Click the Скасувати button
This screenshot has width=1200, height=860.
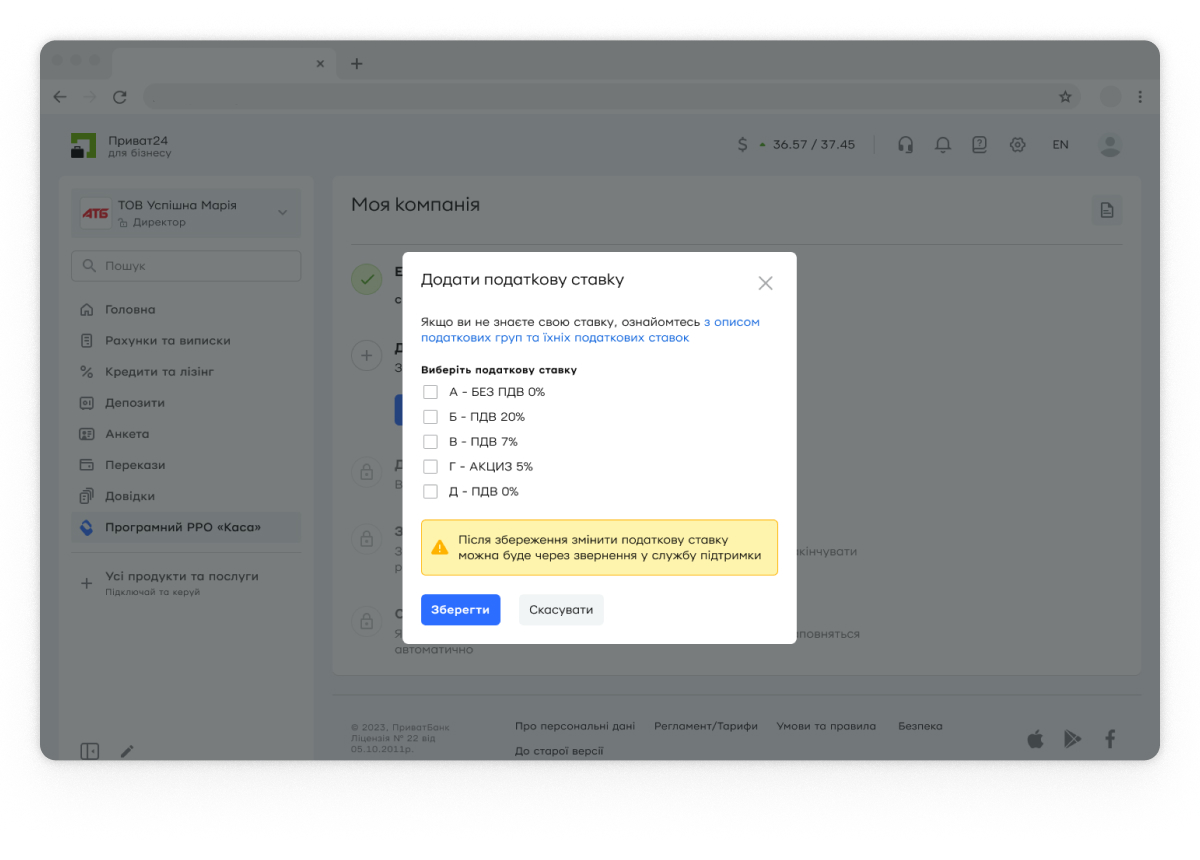pyautogui.click(x=560, y=610)
